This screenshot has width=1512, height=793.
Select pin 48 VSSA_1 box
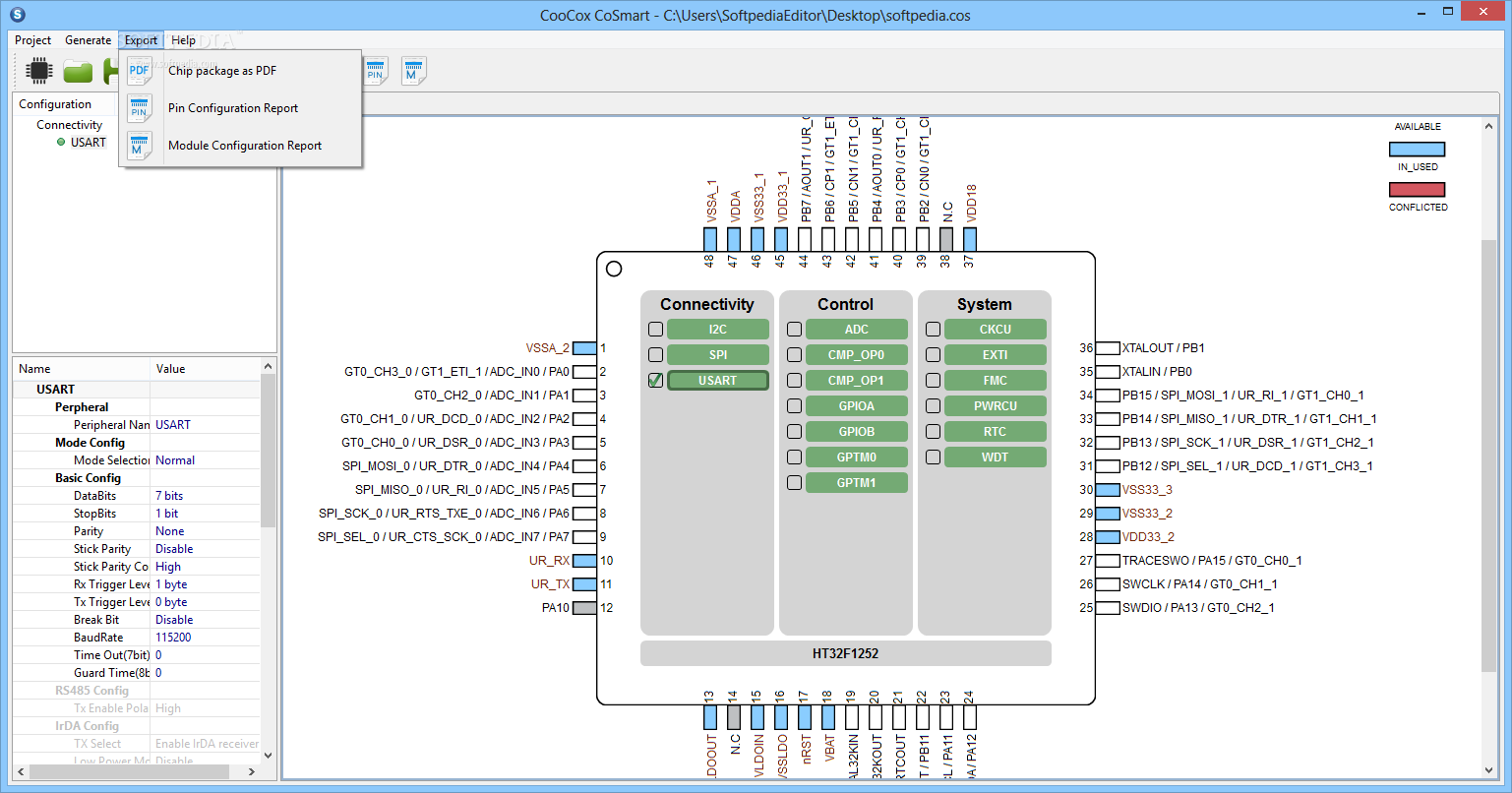click(710, 240)
